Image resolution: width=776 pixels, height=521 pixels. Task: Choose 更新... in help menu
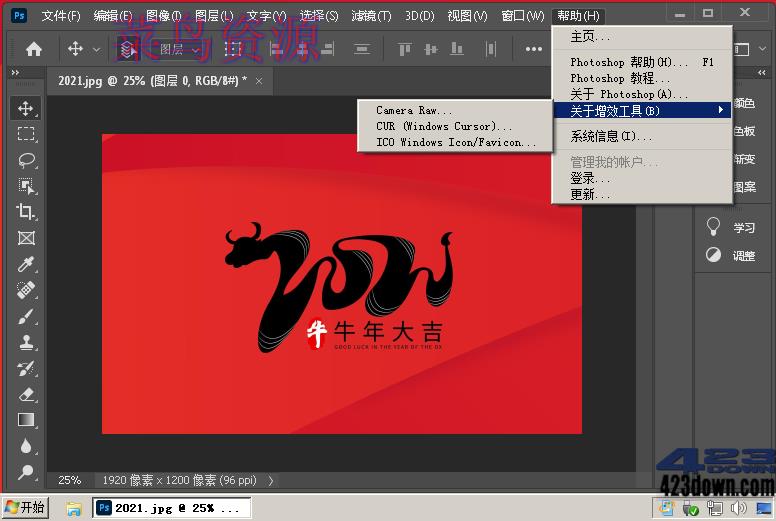point(642,194)
